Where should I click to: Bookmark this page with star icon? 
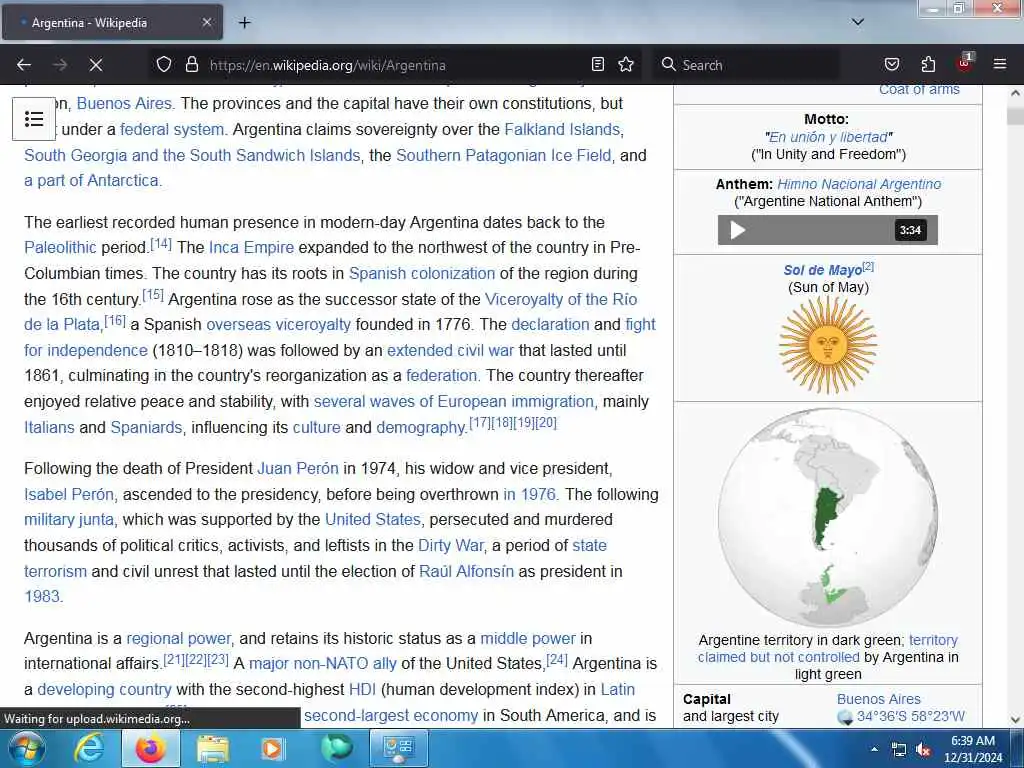[626, 65]
